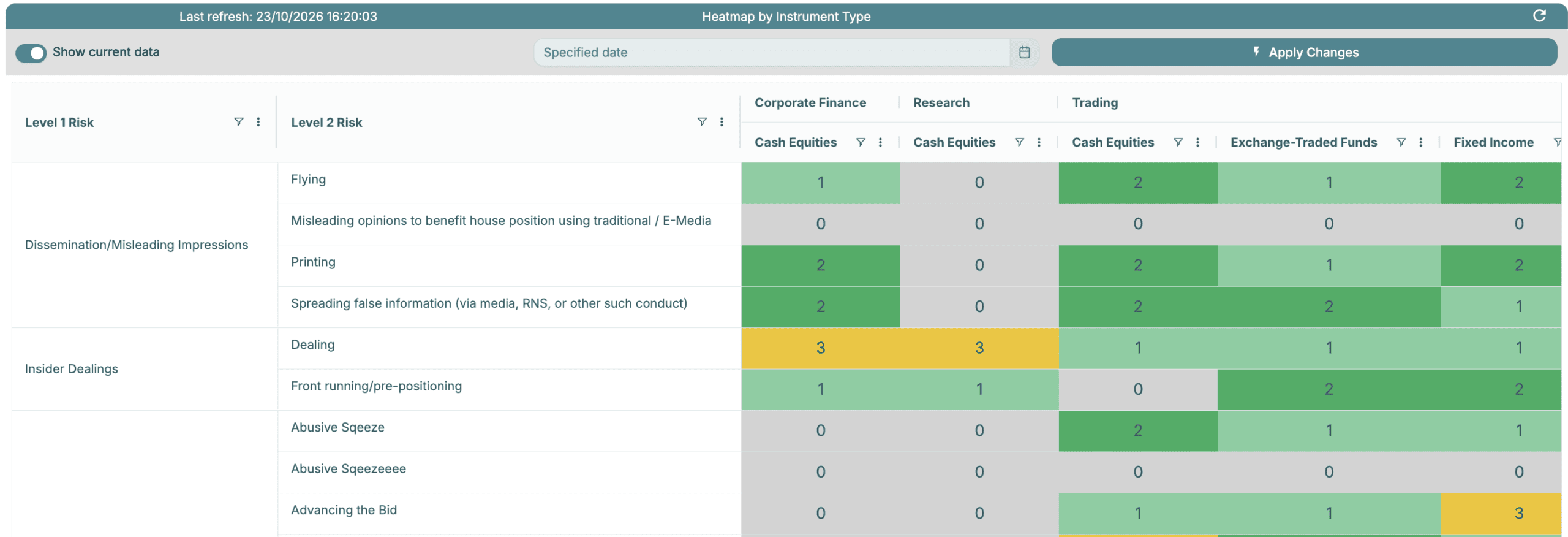
Task: Filter the Level 2 Risk column
Action: point(702,122)
